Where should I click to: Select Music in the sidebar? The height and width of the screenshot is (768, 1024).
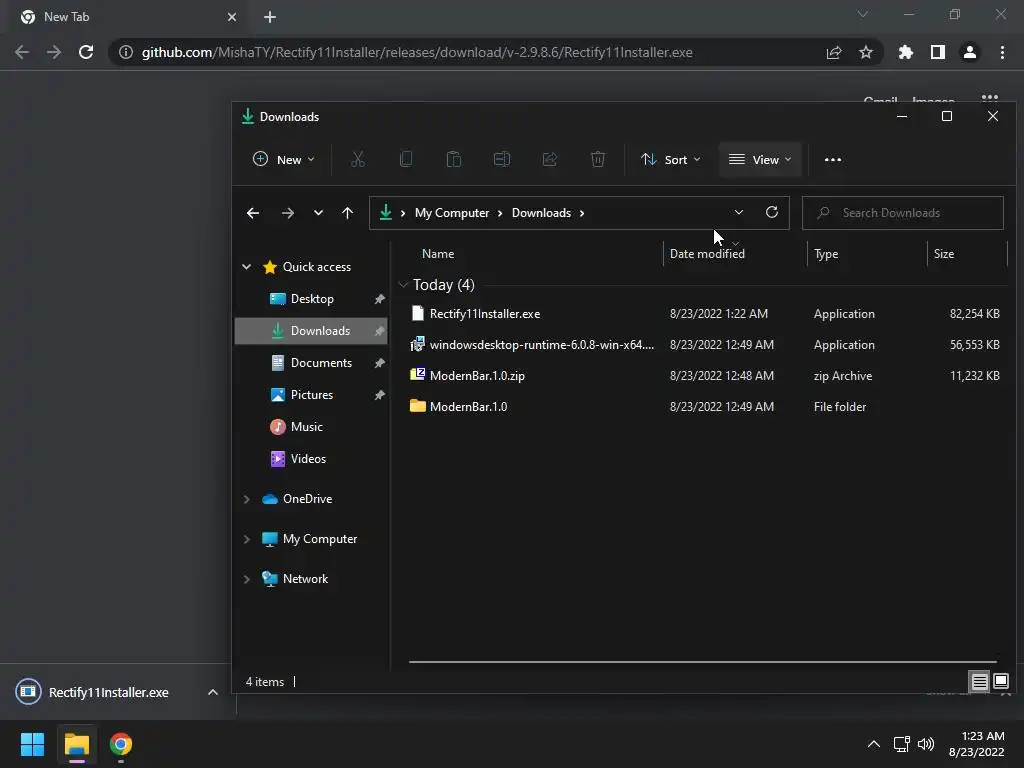pos(312,427)
